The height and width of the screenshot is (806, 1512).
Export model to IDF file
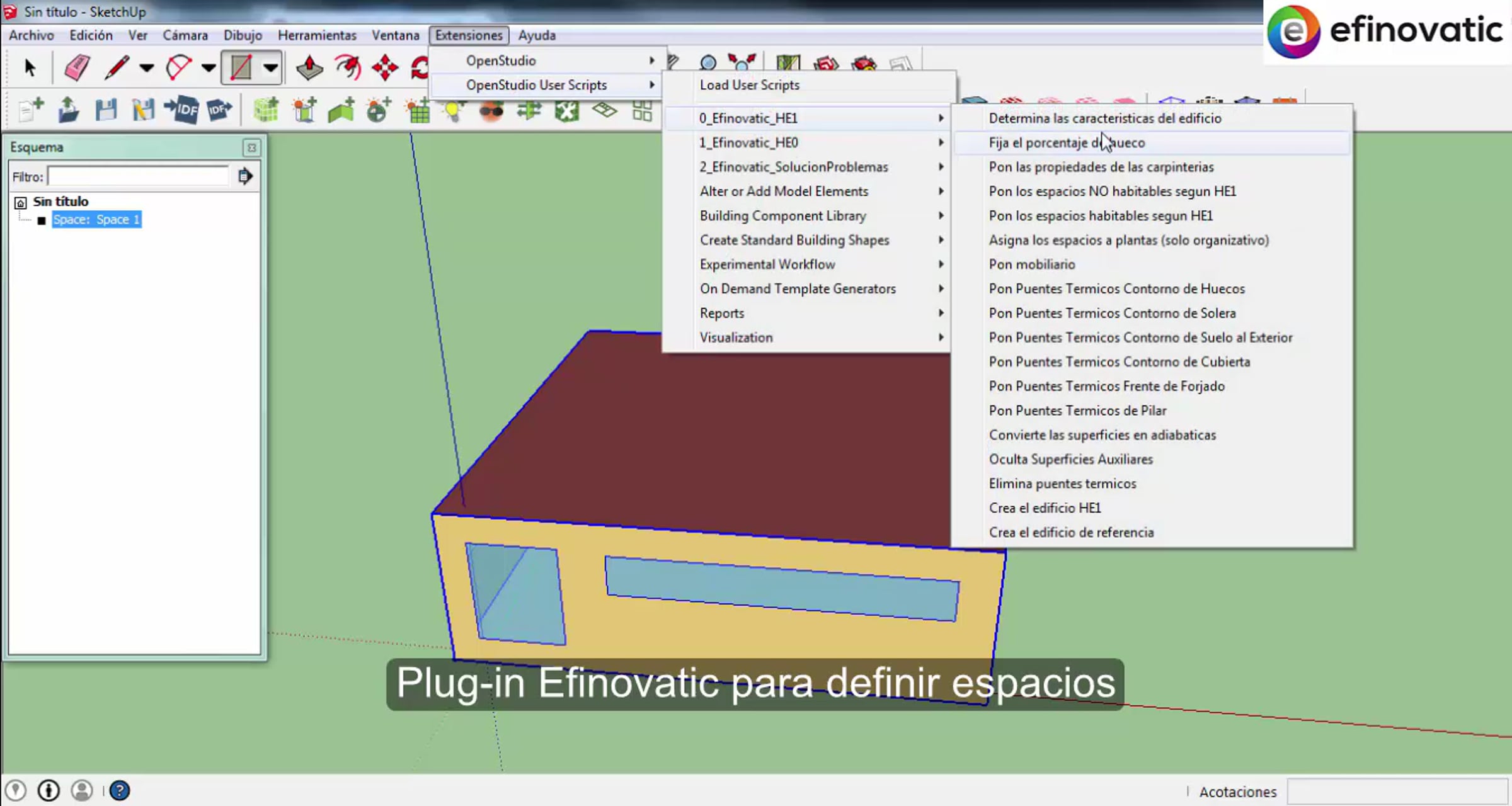(x=219, y=110)
